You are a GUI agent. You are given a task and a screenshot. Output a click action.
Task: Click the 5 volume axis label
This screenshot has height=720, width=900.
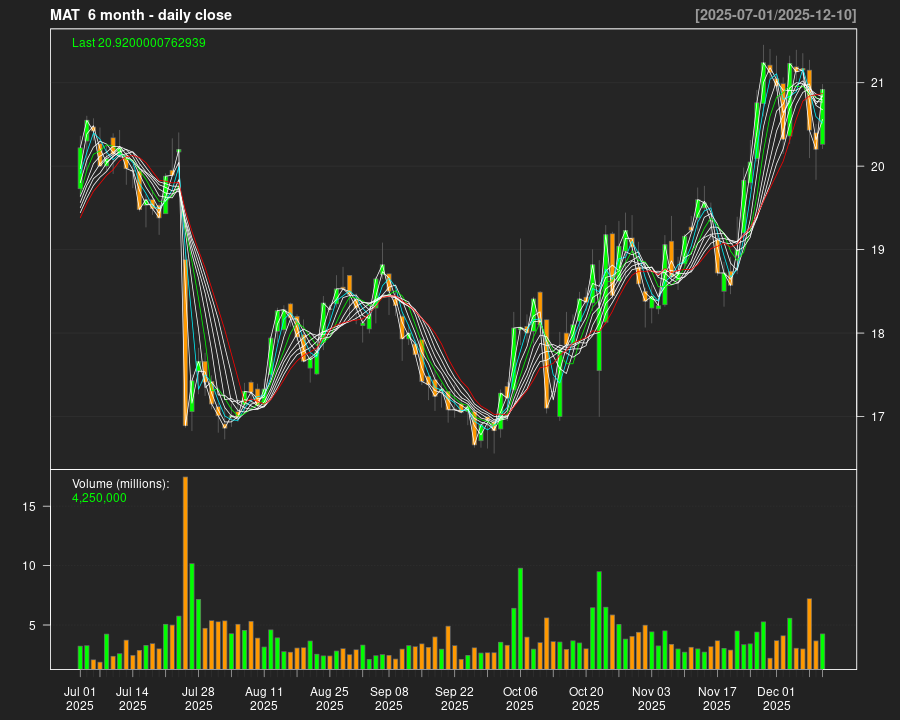(32, 626)
